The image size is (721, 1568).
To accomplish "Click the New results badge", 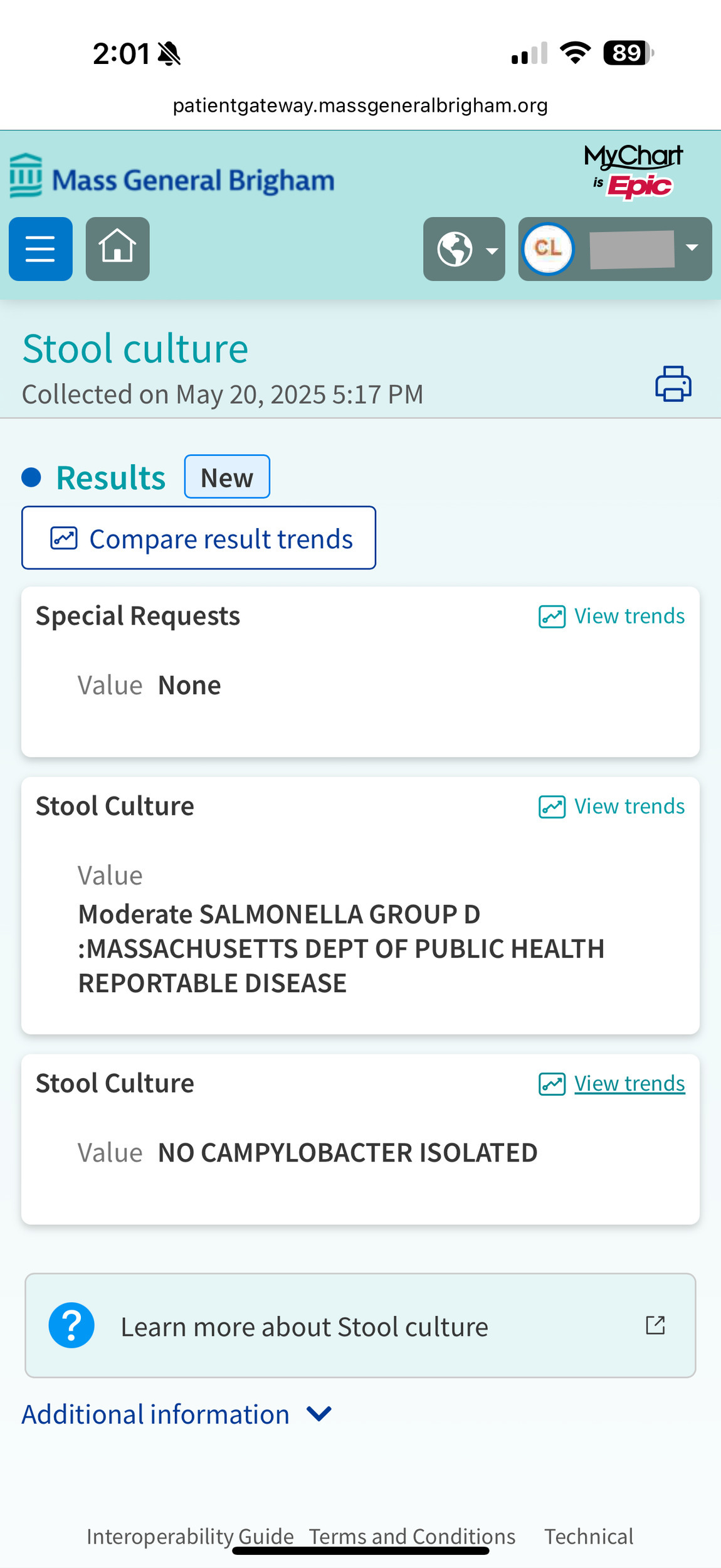I will pos(227,477).
